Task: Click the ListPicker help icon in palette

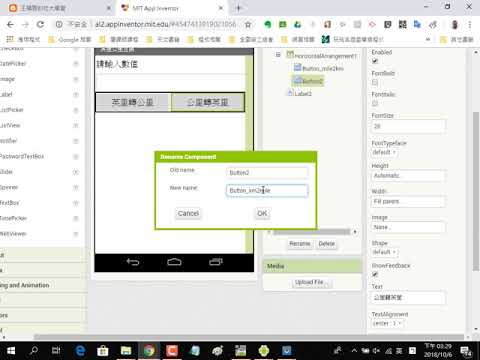Action: (76, 110)
